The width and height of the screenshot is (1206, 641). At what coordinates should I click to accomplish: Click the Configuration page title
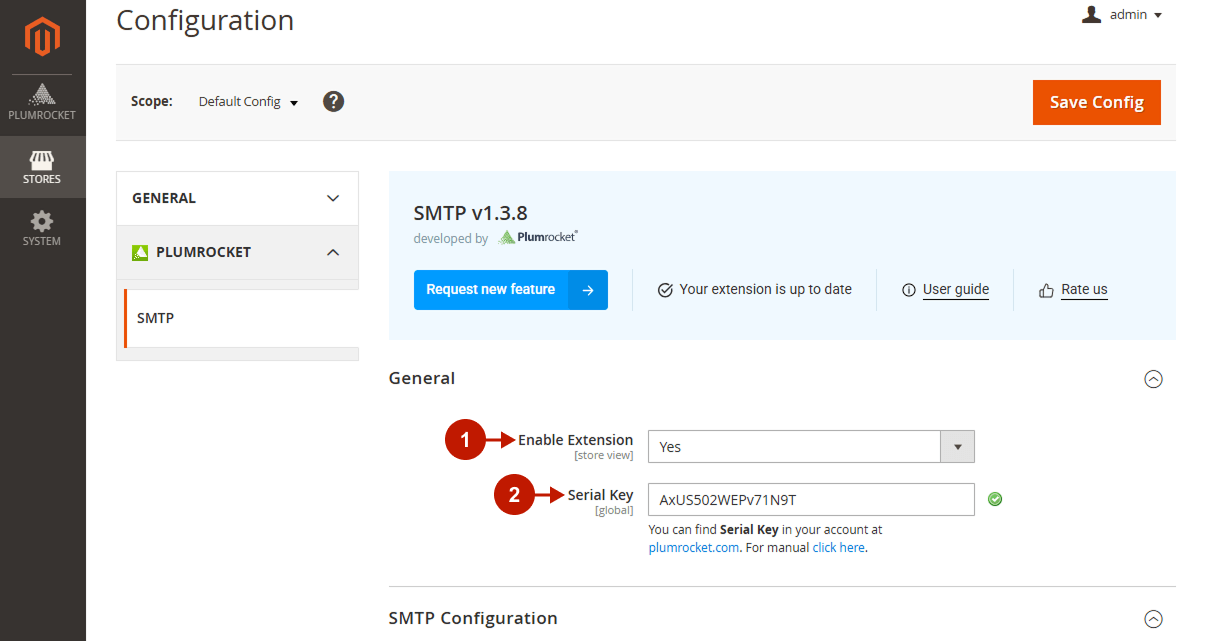205,20
